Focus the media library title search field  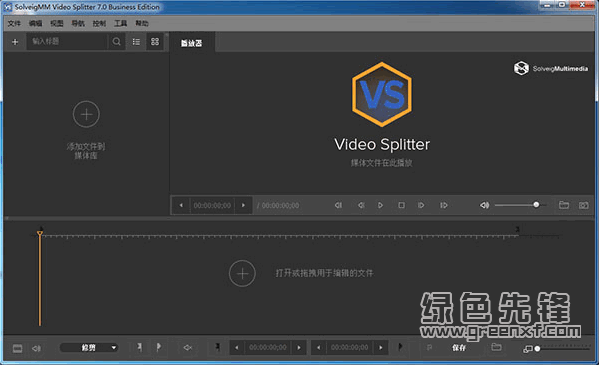(68, 41)
